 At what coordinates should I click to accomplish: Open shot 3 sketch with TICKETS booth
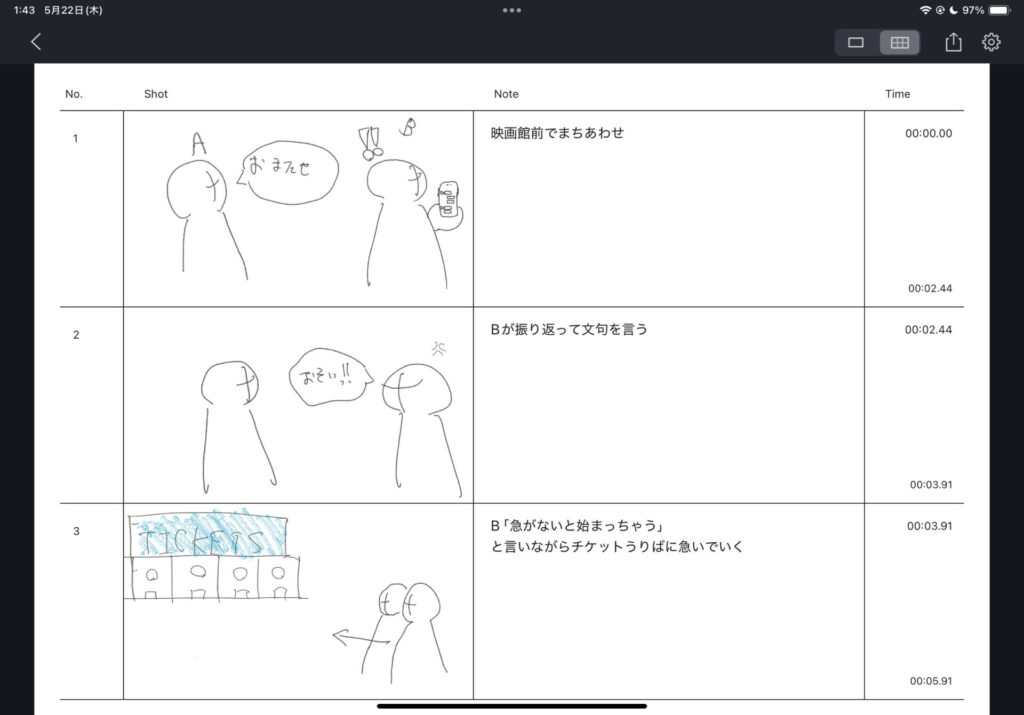pyautogui.click(x=298, y=601)
